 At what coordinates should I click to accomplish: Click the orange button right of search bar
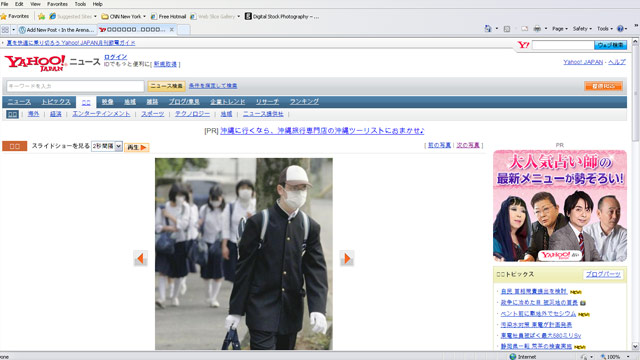pos(603,86)
